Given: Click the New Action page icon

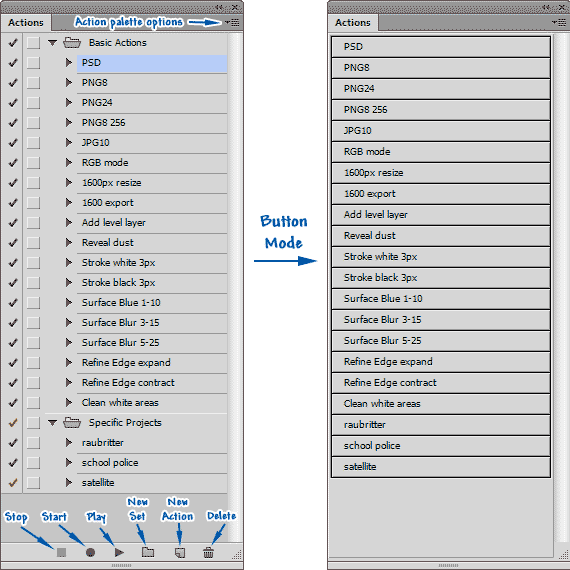Looking at the screenshot, I should (x=180, y=553).
